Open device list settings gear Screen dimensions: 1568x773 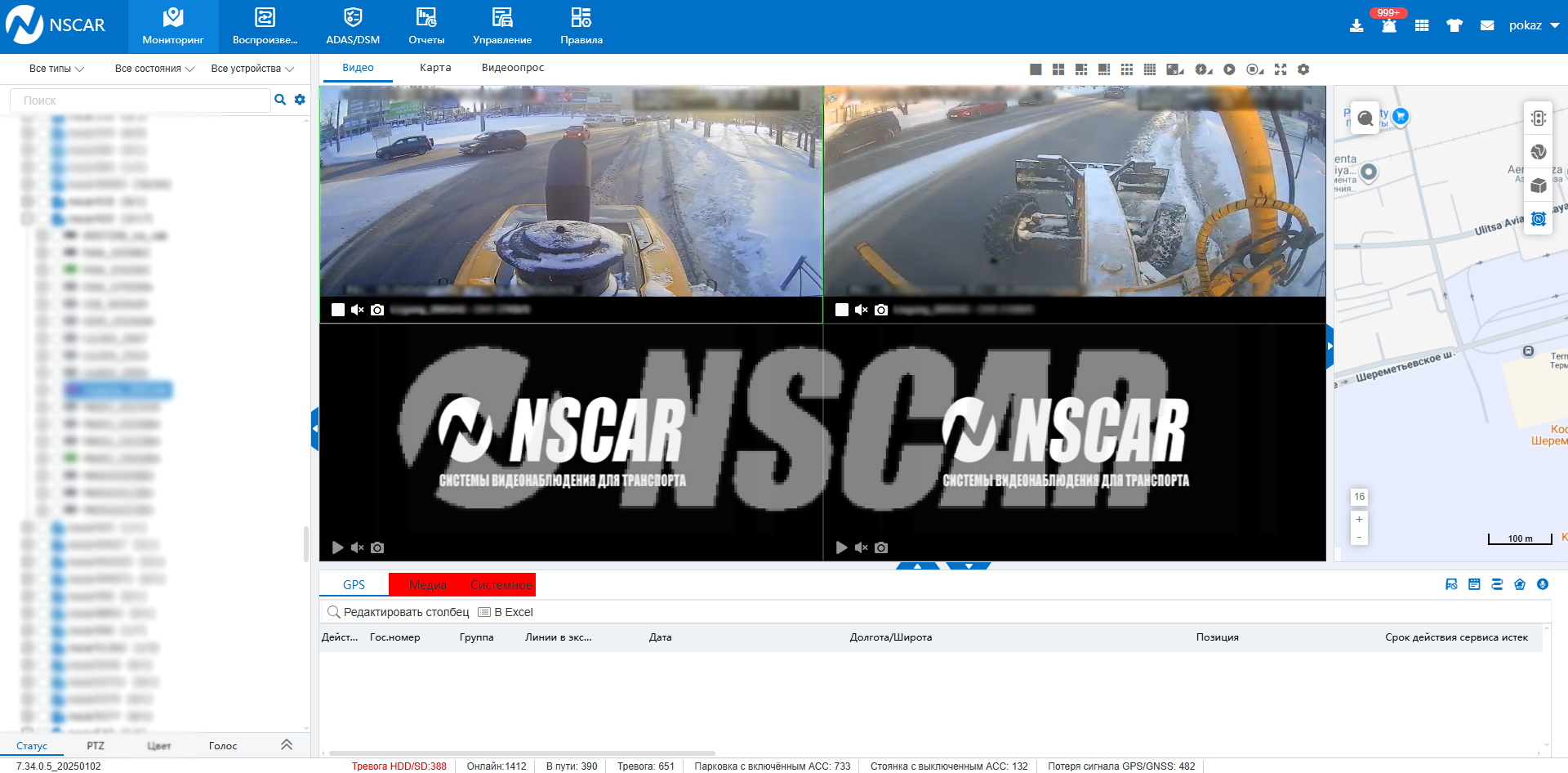point(300,100)
